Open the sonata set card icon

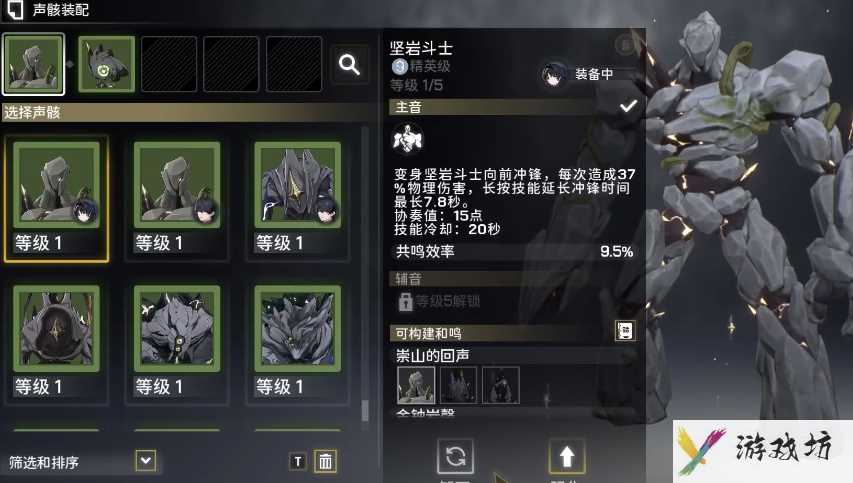(625, 330)
